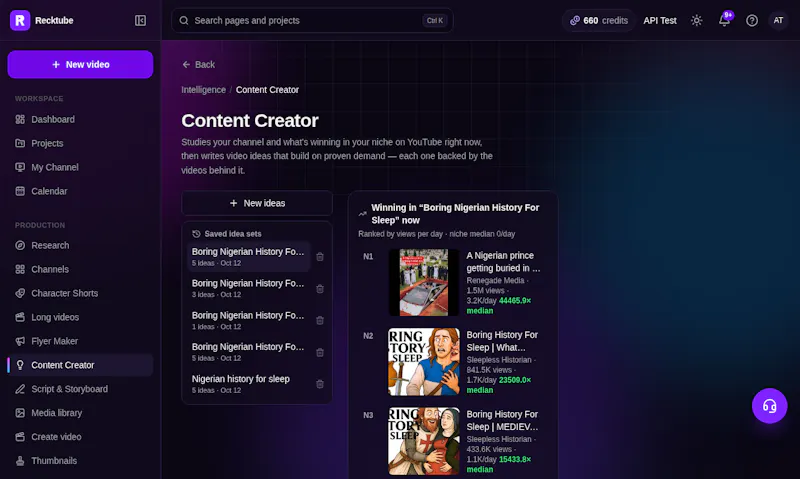This screenshot has height=479, width=800.
Task: Click the Thumbnails icon
Action: tap(20, 461)
